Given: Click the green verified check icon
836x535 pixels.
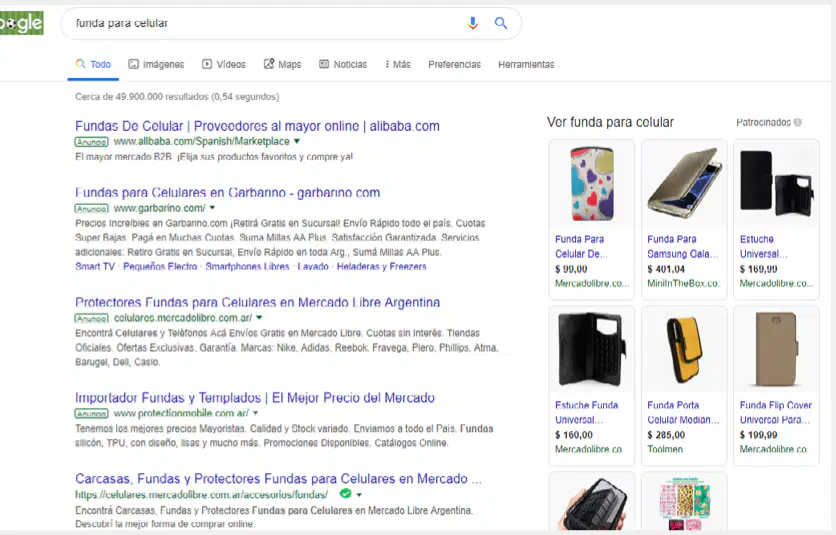Looking at the screenshot, I should [x=345, y=494].
